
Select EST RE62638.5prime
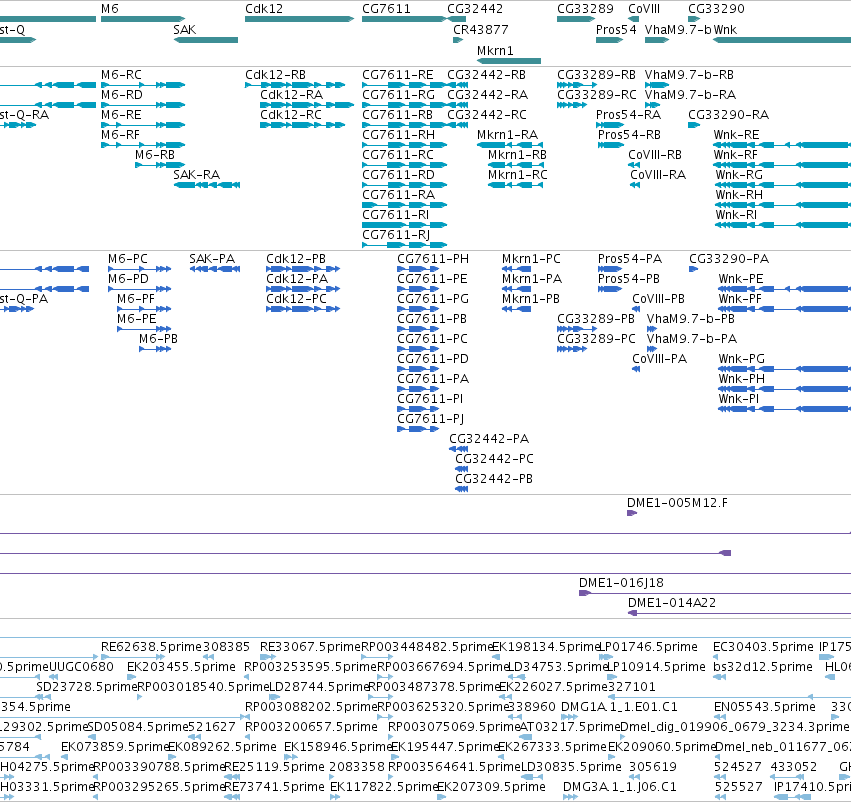click(x=151, y=647)
